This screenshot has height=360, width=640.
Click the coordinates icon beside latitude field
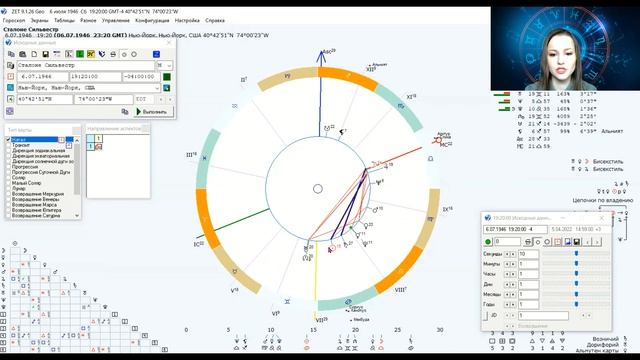[x=10, y=99]
